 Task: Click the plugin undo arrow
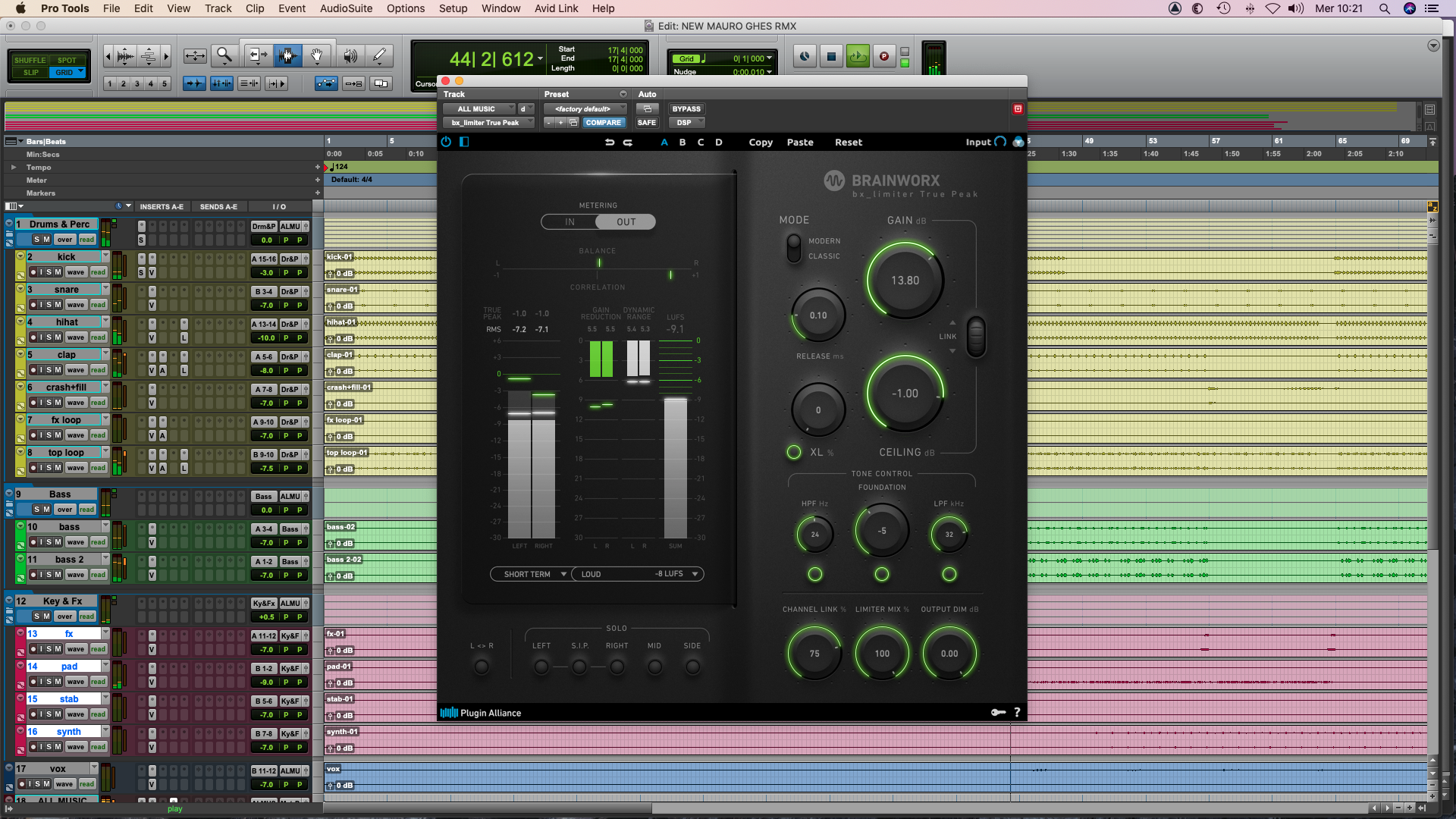(x=610, y=142)
